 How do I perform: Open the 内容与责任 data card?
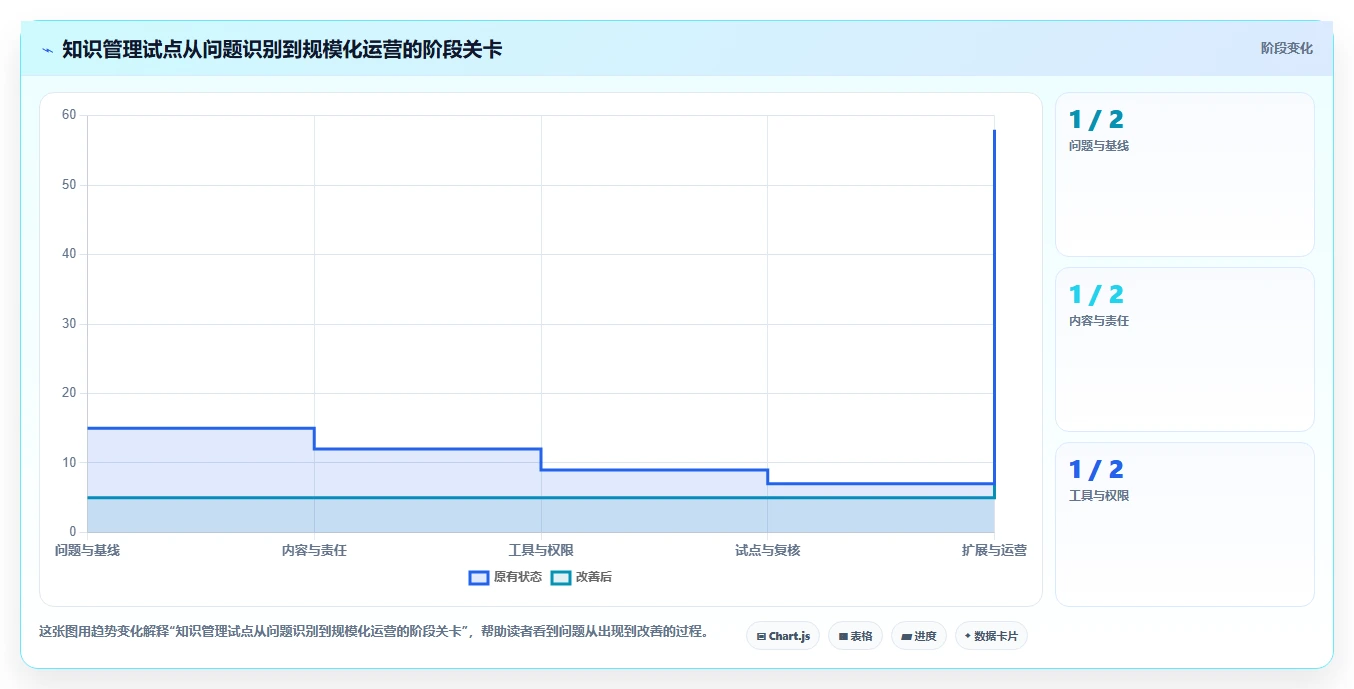click(1184, 349)
